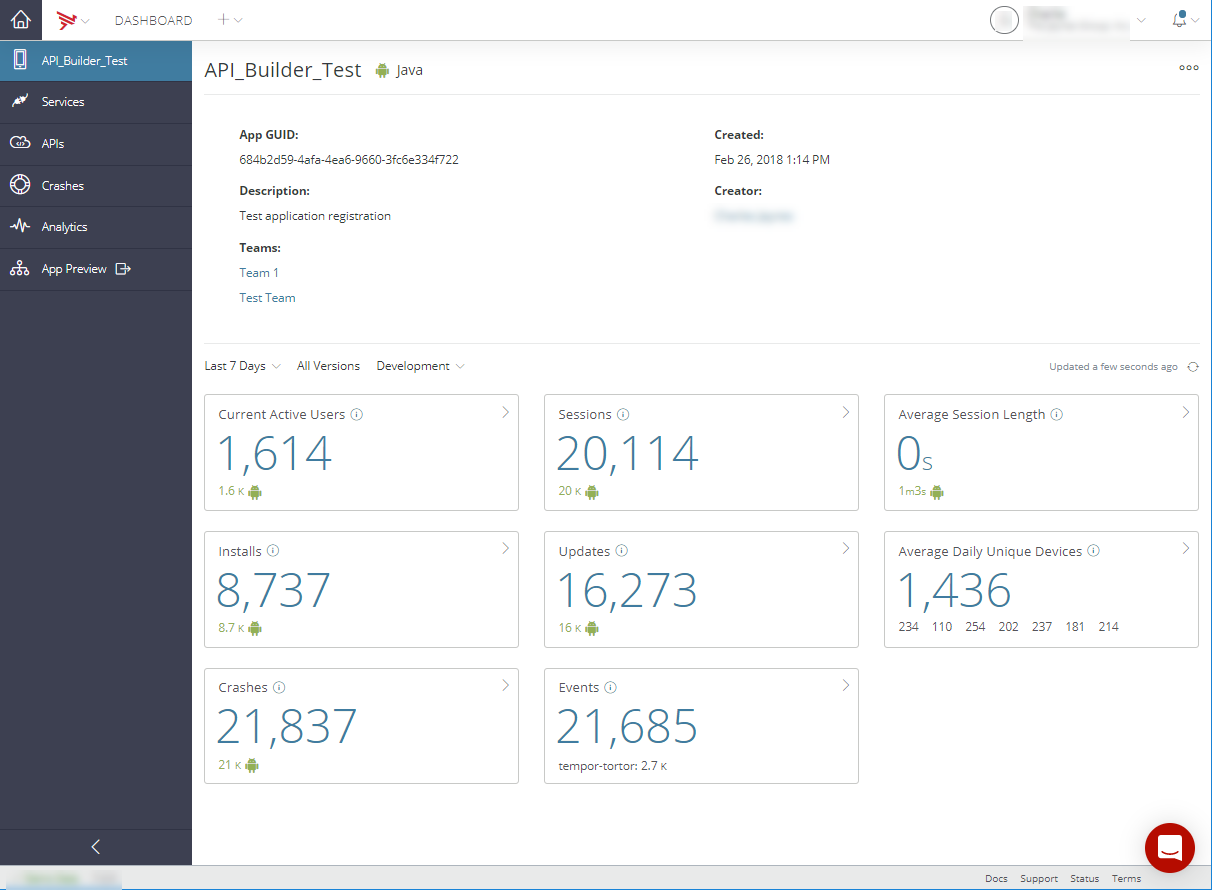Open the Last 7 Days filter dropdown
This screenshot has height=890, width=1212.
tap(240, 366)
